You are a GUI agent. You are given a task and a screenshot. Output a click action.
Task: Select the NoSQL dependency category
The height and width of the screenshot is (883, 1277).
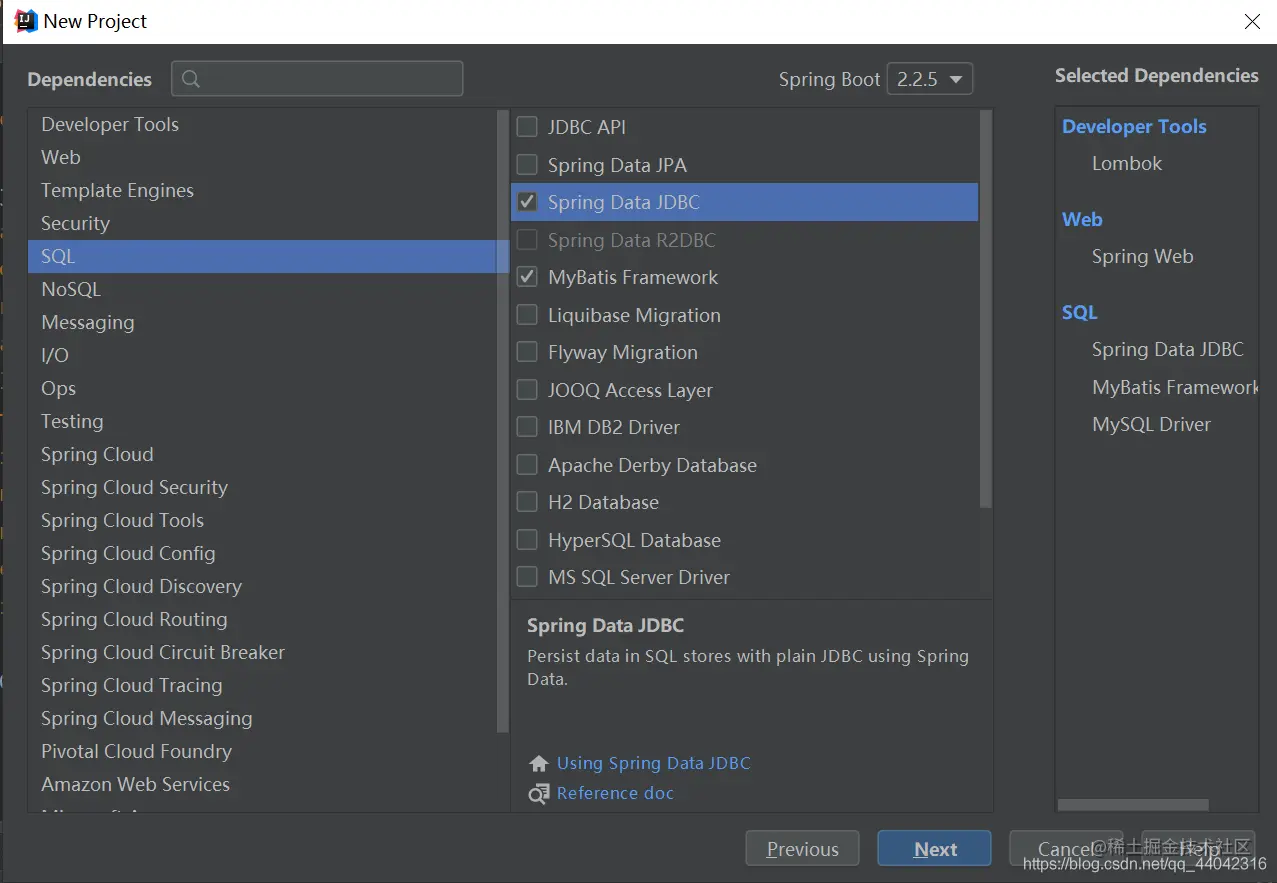tap(71, 289)
